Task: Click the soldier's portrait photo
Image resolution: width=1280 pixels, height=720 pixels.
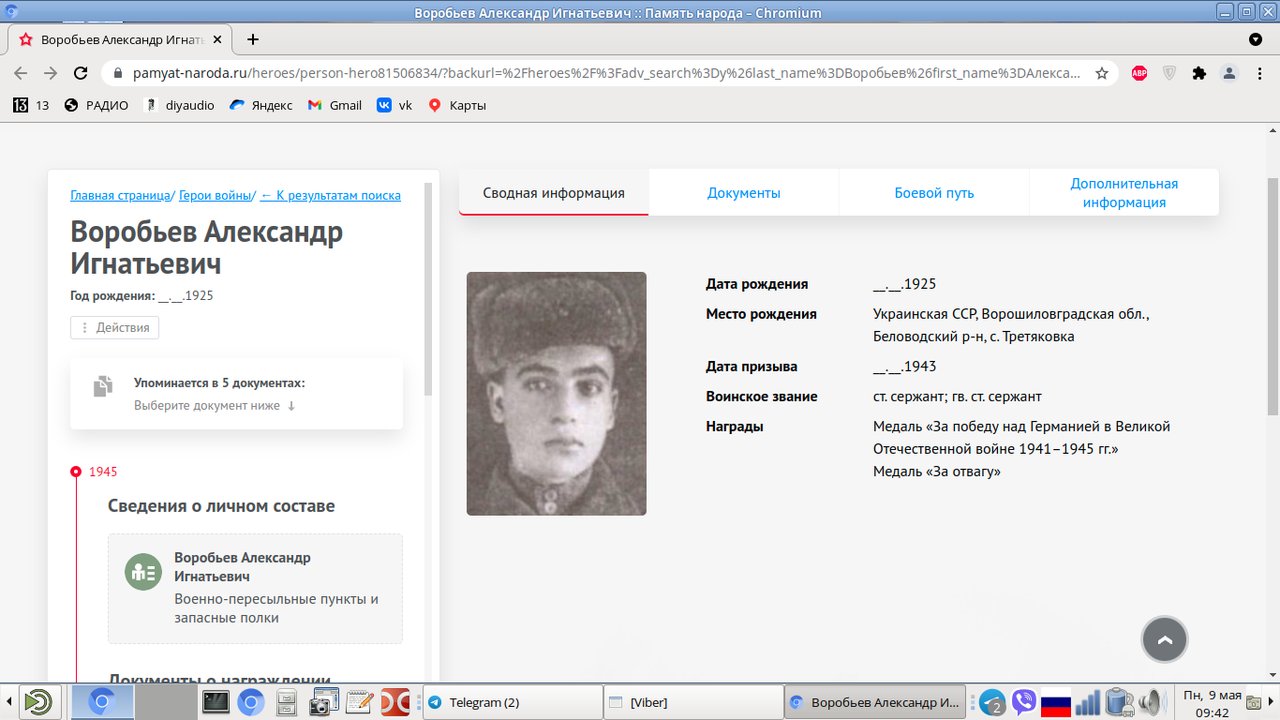Action: [x=556, y=393]
